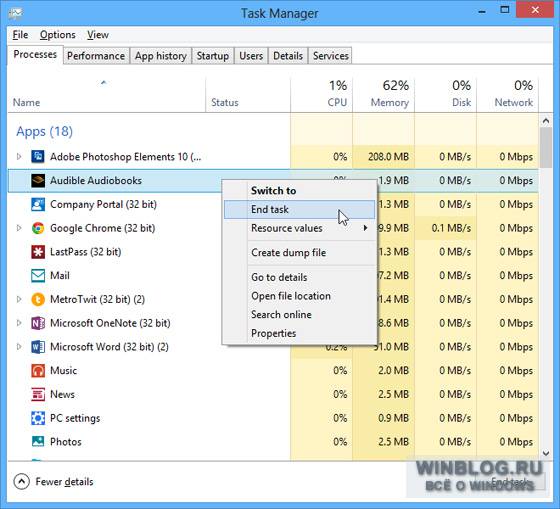Sort by Memory usage column
The width and height of the screenshot is (560, 509).
(384, 94)
